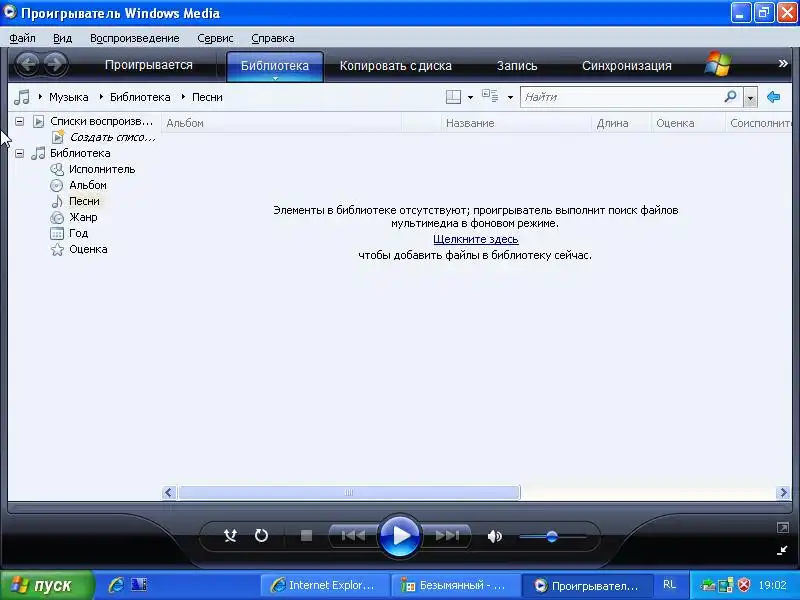
Task: Click the blue back arrow beside search
Action: click(x=773, y=96)
